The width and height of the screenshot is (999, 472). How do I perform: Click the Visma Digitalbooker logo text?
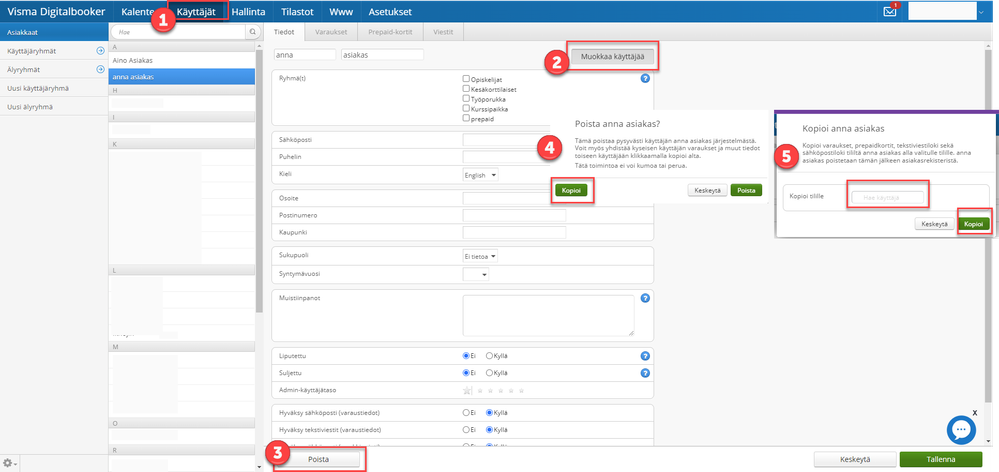tap(56, 11)
